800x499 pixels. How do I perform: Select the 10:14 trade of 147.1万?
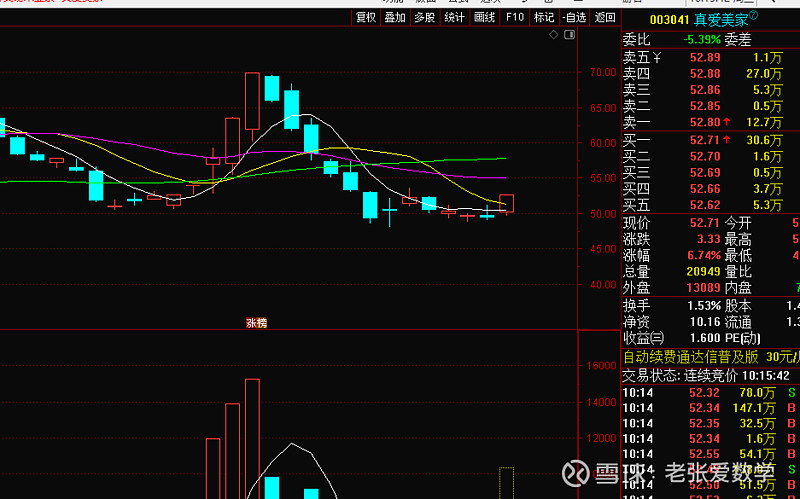[709, 408]
